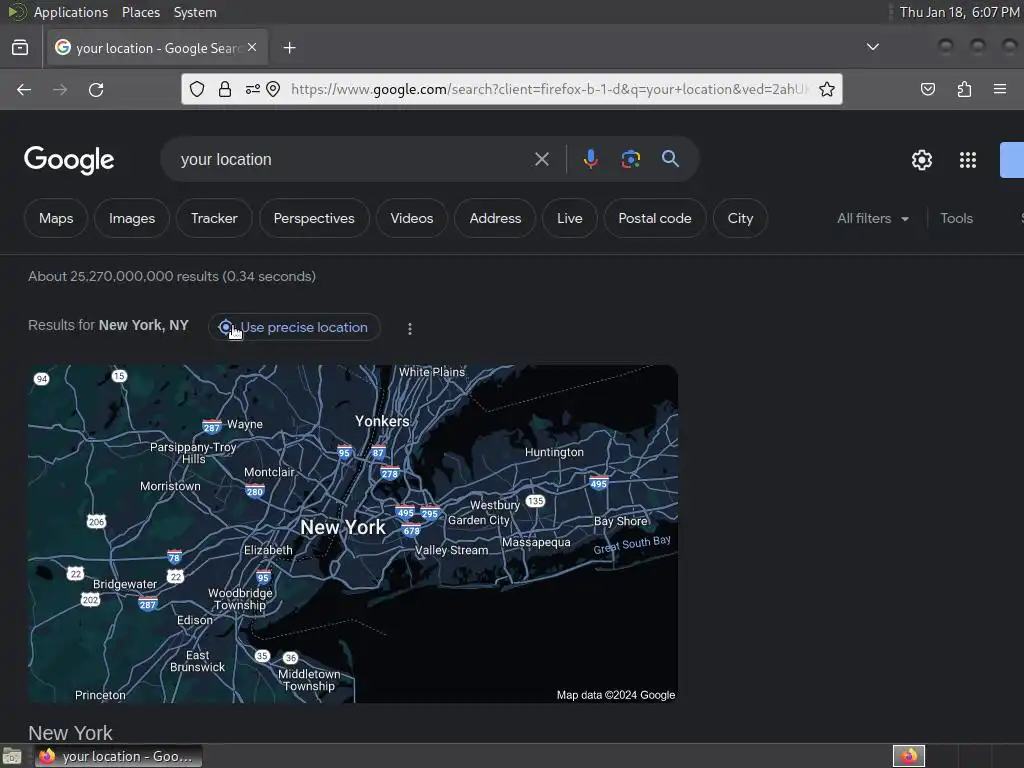Open Places menu in top panel
This screenshot has width=1024, height=768.
point(140,12)
